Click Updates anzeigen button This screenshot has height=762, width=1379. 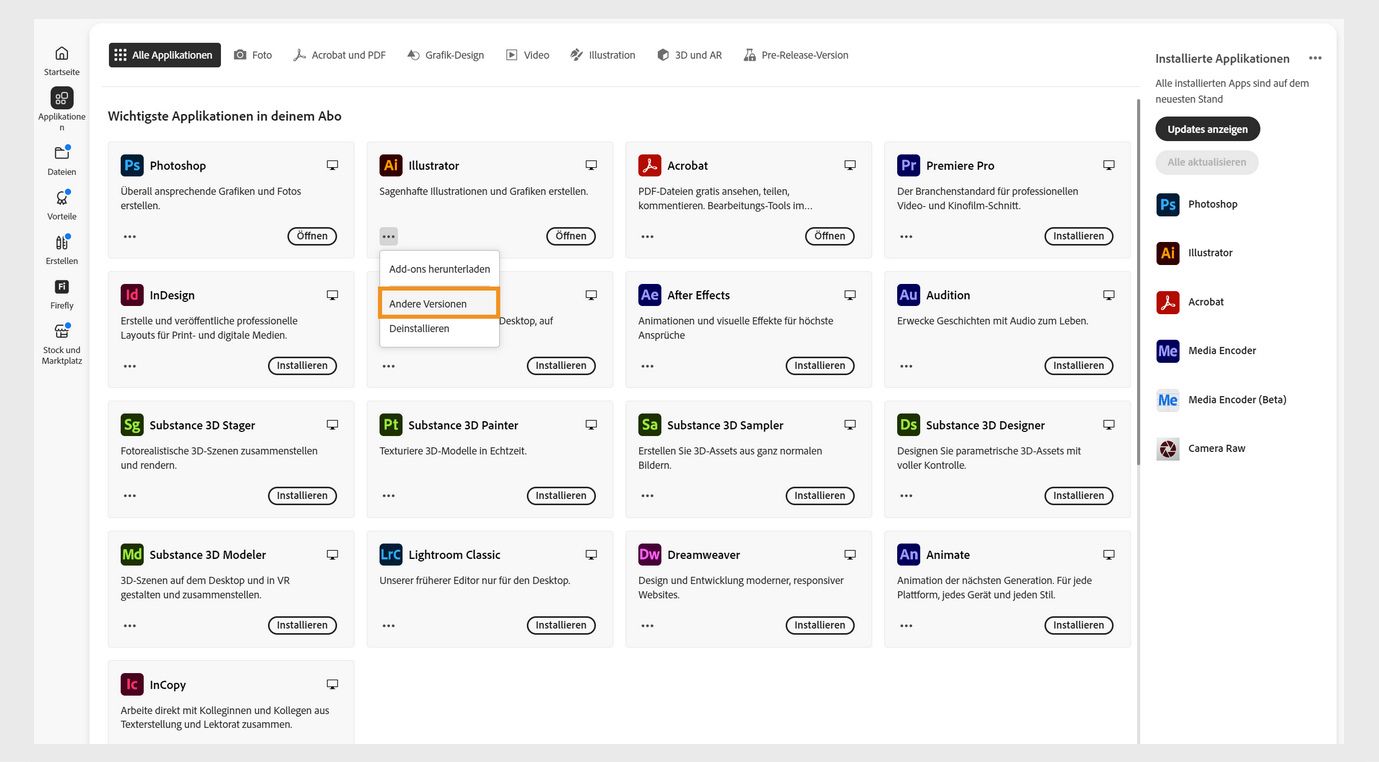click(x=1207, y=129)
